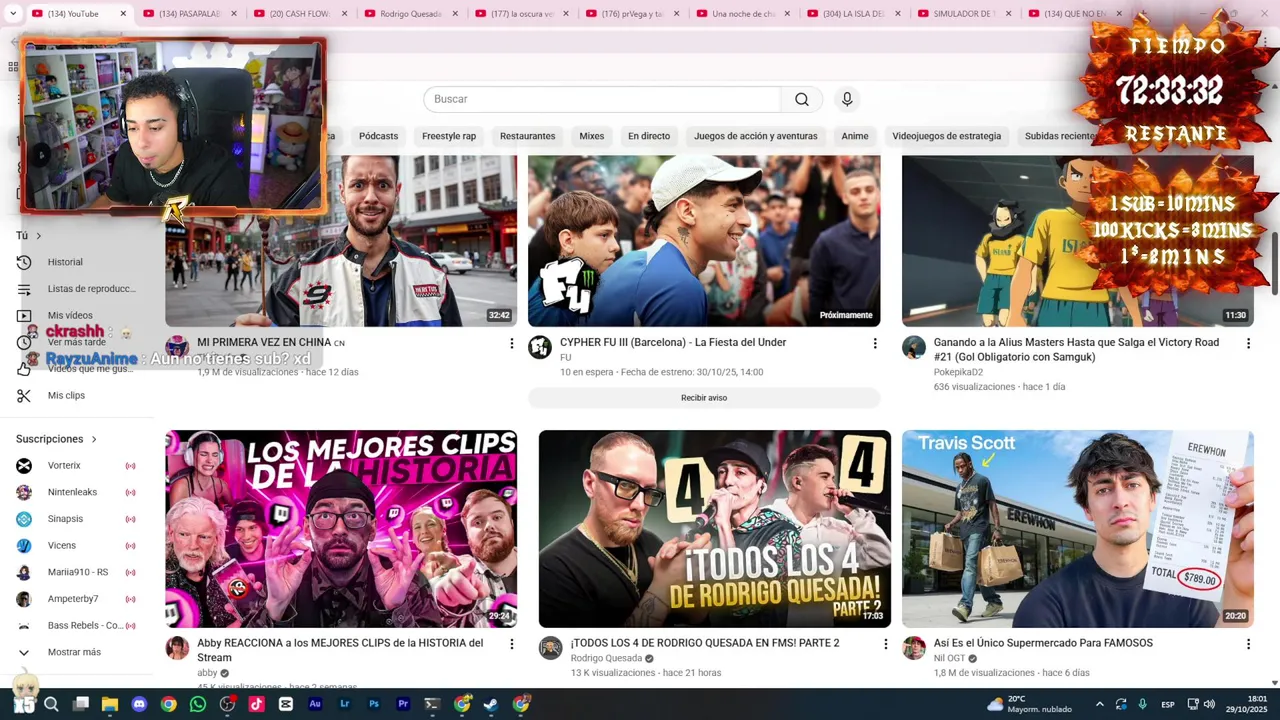Open PokepikaD2 channel avatar
The image size is (1280, 720).
pos(914,347)
